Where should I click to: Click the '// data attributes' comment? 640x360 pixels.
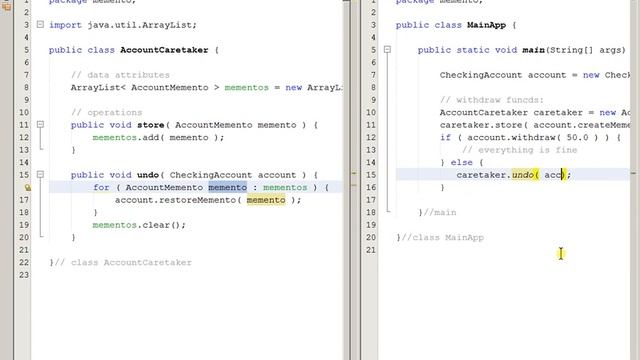click(120, 75)
